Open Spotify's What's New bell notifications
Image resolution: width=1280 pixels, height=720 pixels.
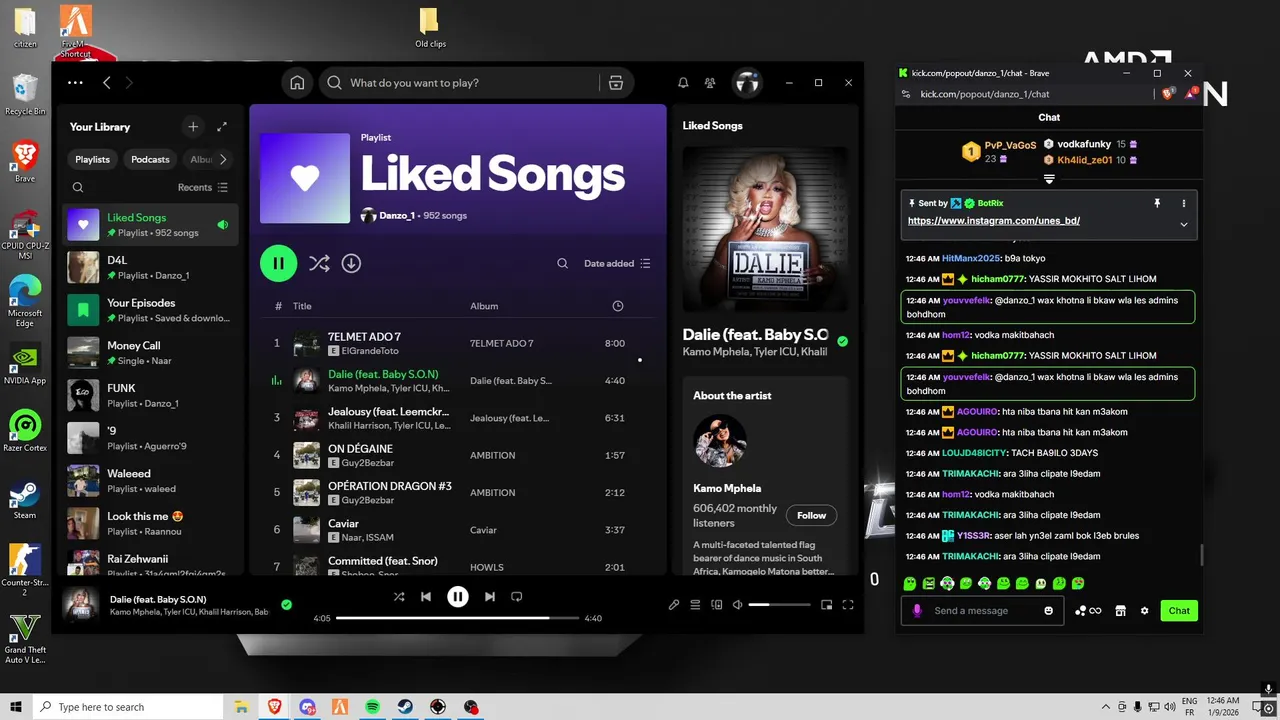coord(683,83)
